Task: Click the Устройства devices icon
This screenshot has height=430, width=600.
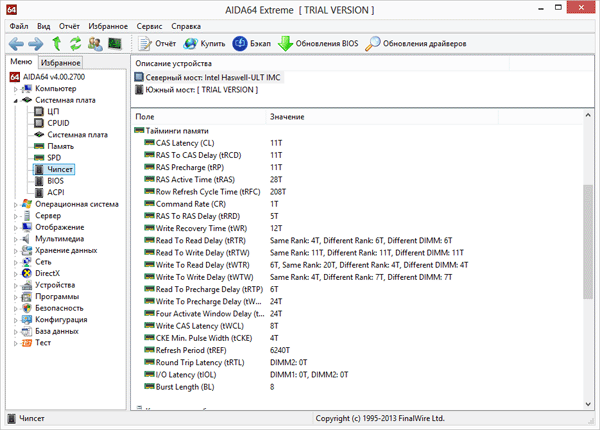Action: [x=27, y=285]
